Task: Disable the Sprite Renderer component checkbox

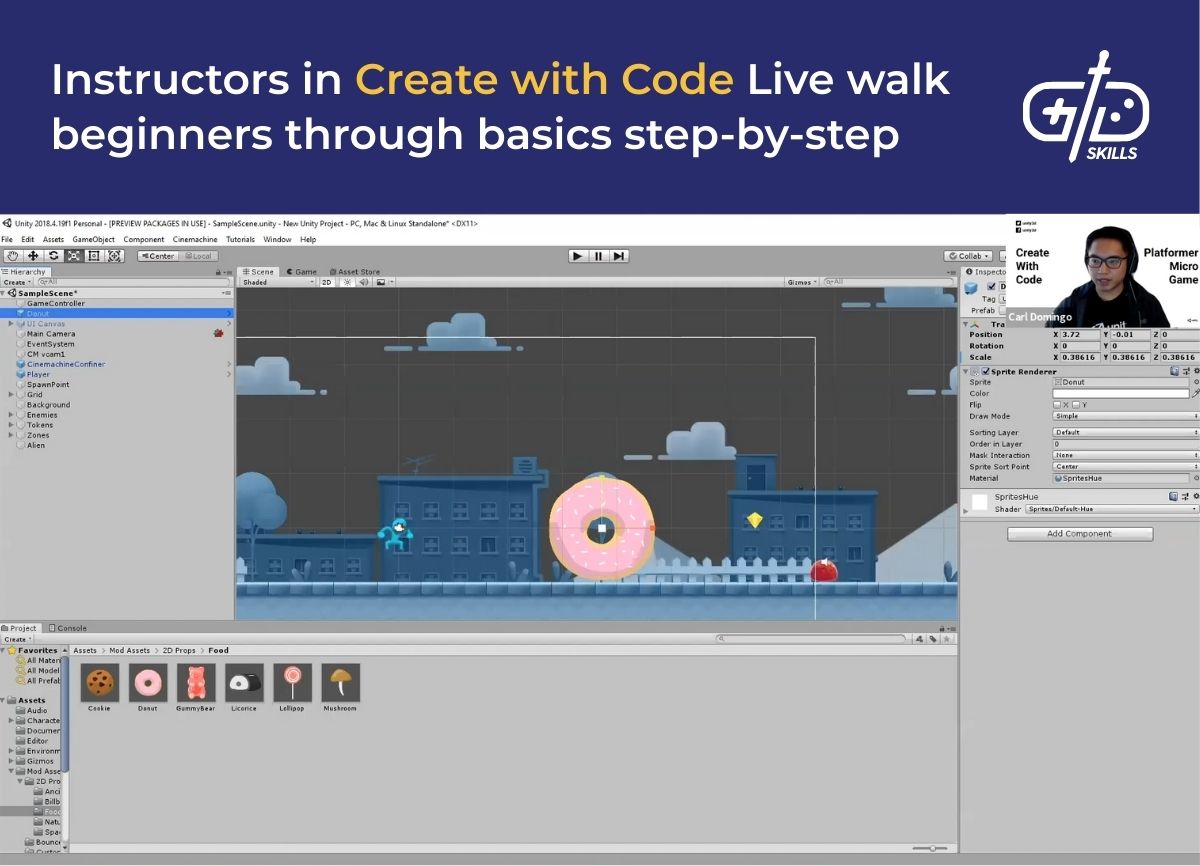Action: tap(986, 371)
